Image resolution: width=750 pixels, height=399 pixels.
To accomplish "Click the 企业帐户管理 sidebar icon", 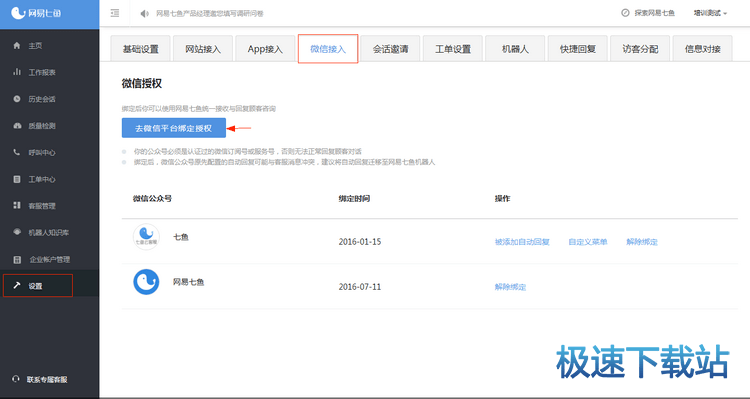I will 17,259.
